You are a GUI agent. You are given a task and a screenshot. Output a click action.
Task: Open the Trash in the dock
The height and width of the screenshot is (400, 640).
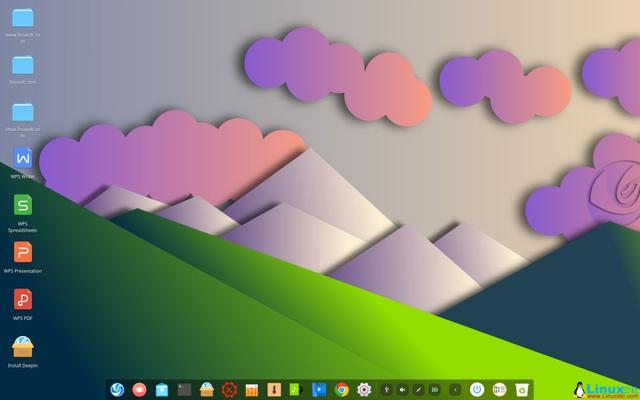tap(522, 390)
